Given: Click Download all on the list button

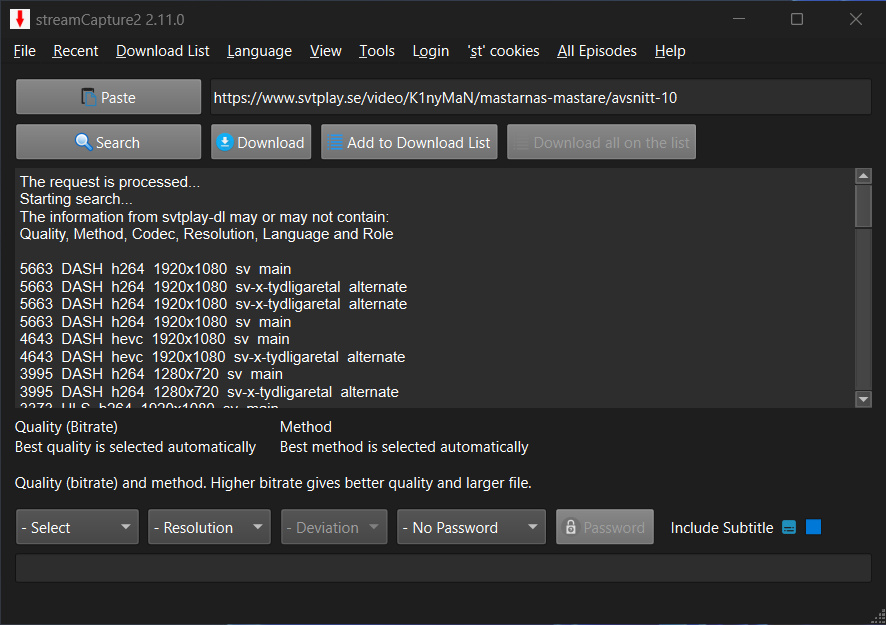Looking at the screenshot, I should click(601, 142).
